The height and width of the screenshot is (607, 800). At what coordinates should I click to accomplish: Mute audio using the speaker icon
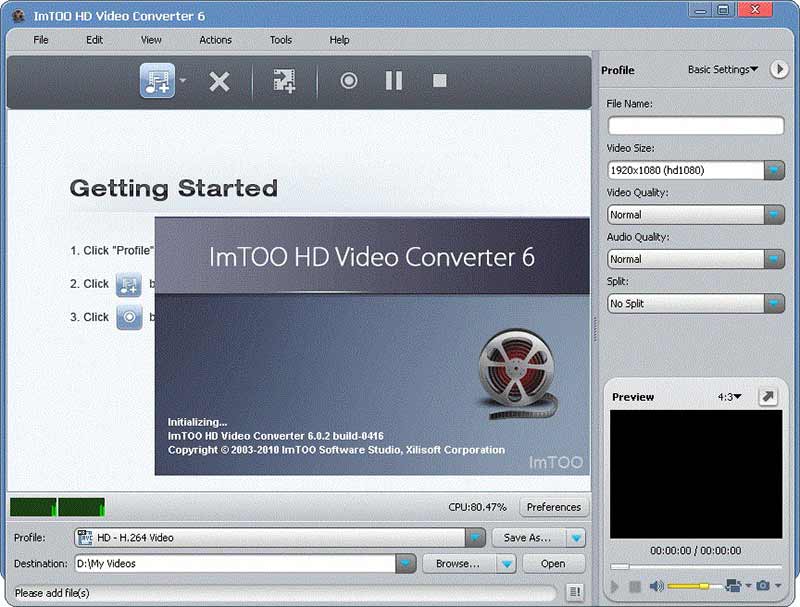pos(657,585)
